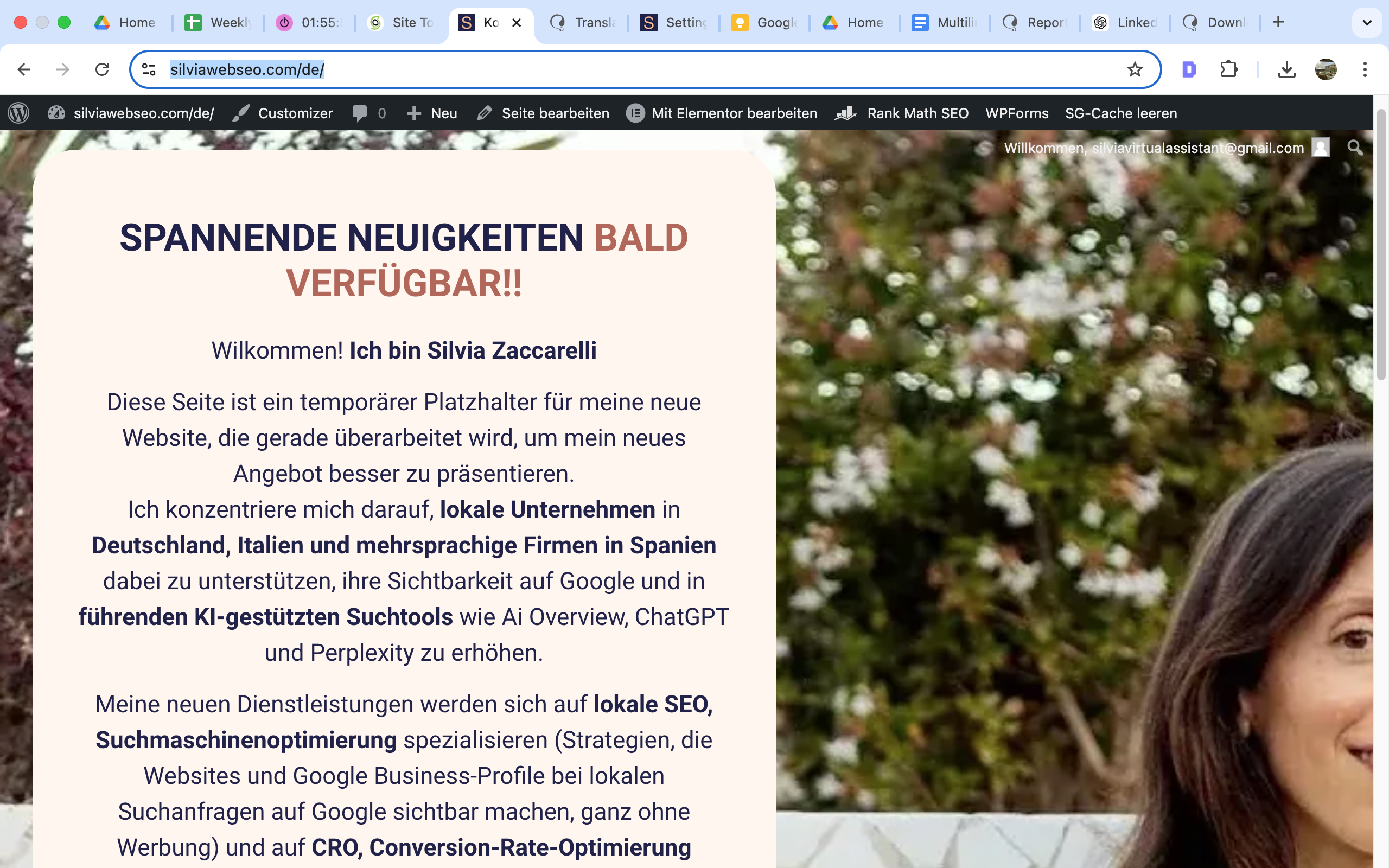This screenshot has width=1389, height=868.
Task: Switch to the Settings tab
Action: [674, 22]
